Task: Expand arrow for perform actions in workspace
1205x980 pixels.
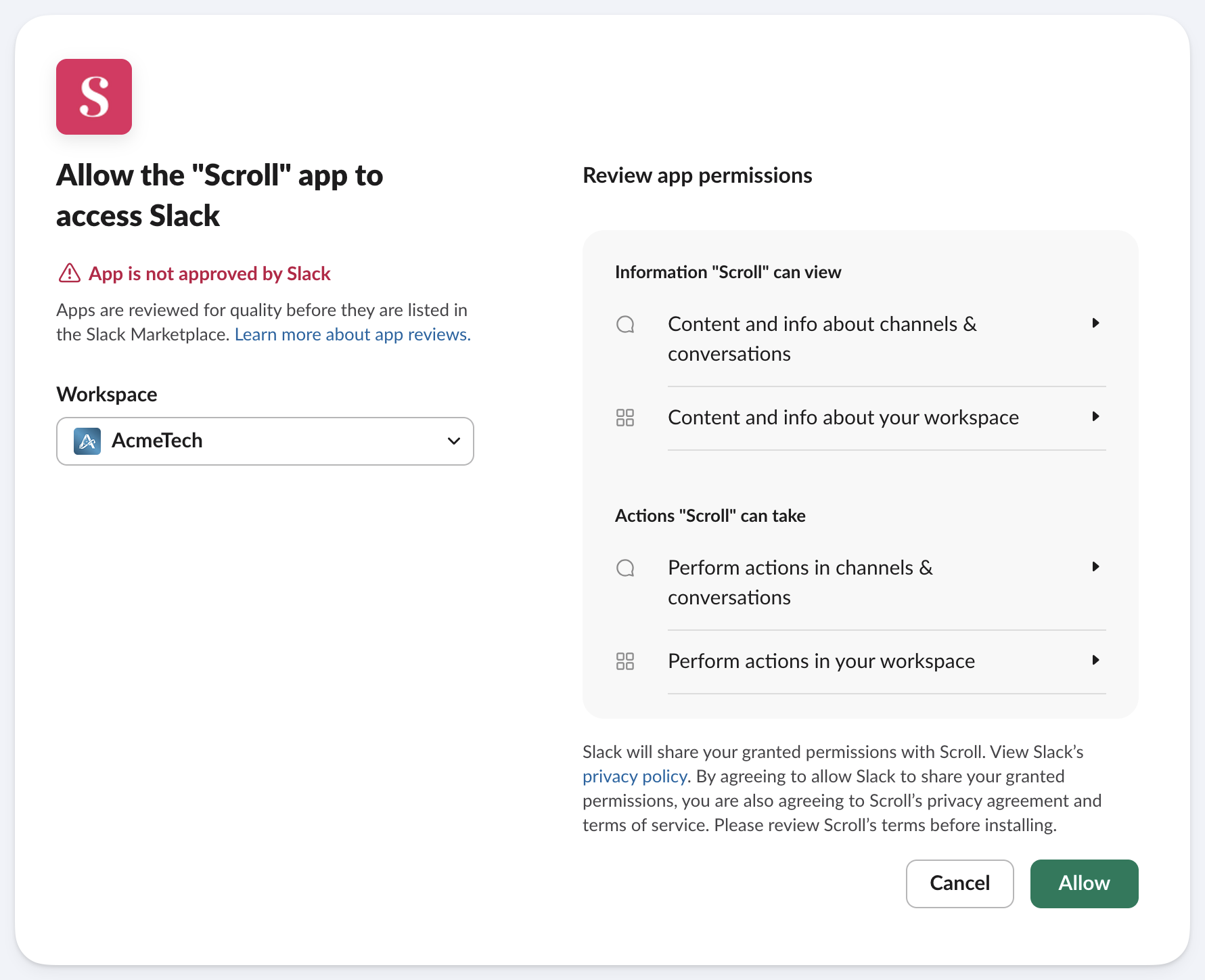Action: [1095, 661]
